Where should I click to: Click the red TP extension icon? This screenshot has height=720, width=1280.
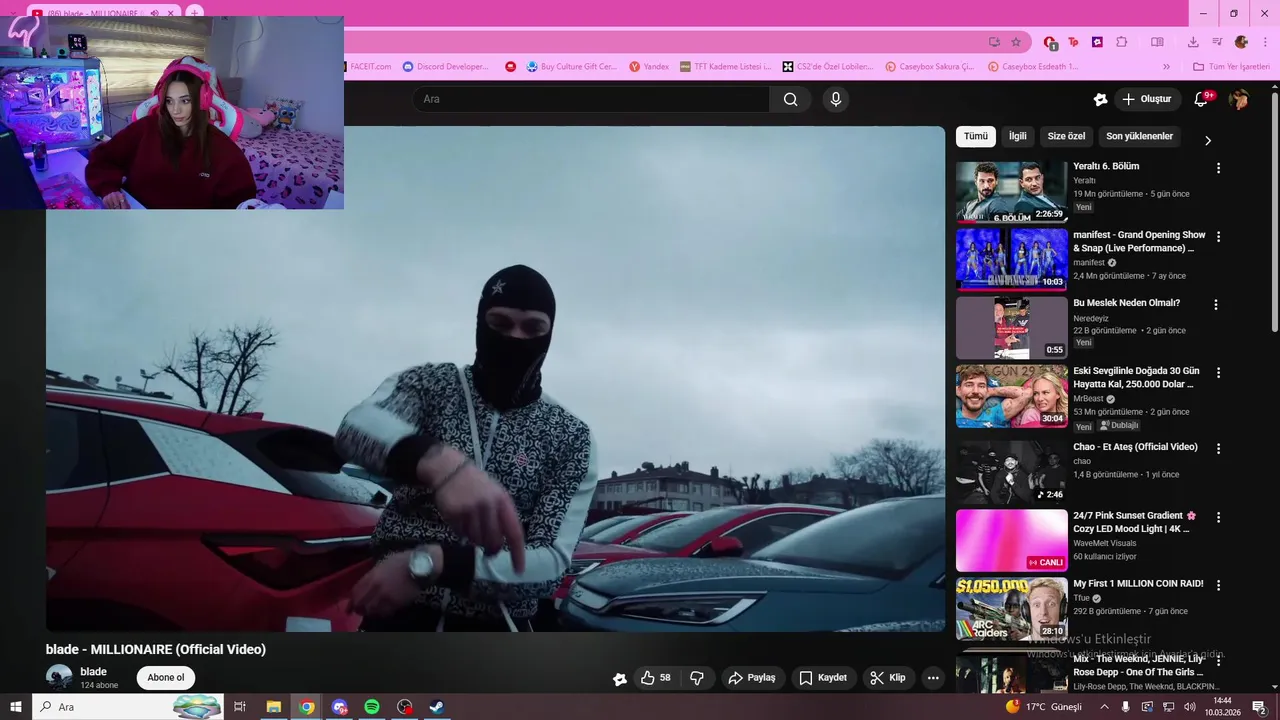[1074, 42]
